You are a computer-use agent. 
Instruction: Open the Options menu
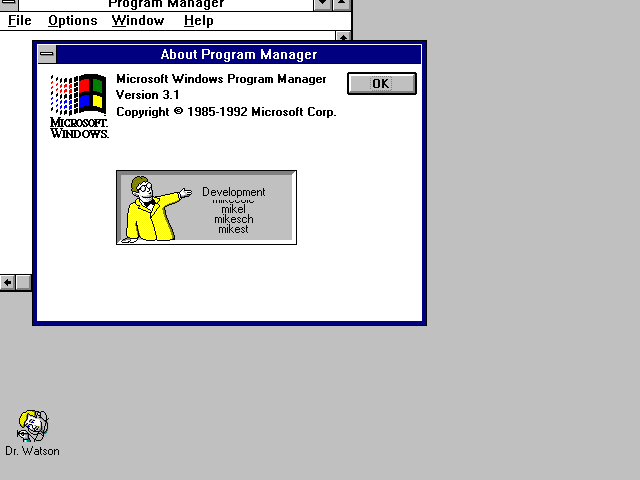pos(73,20)
